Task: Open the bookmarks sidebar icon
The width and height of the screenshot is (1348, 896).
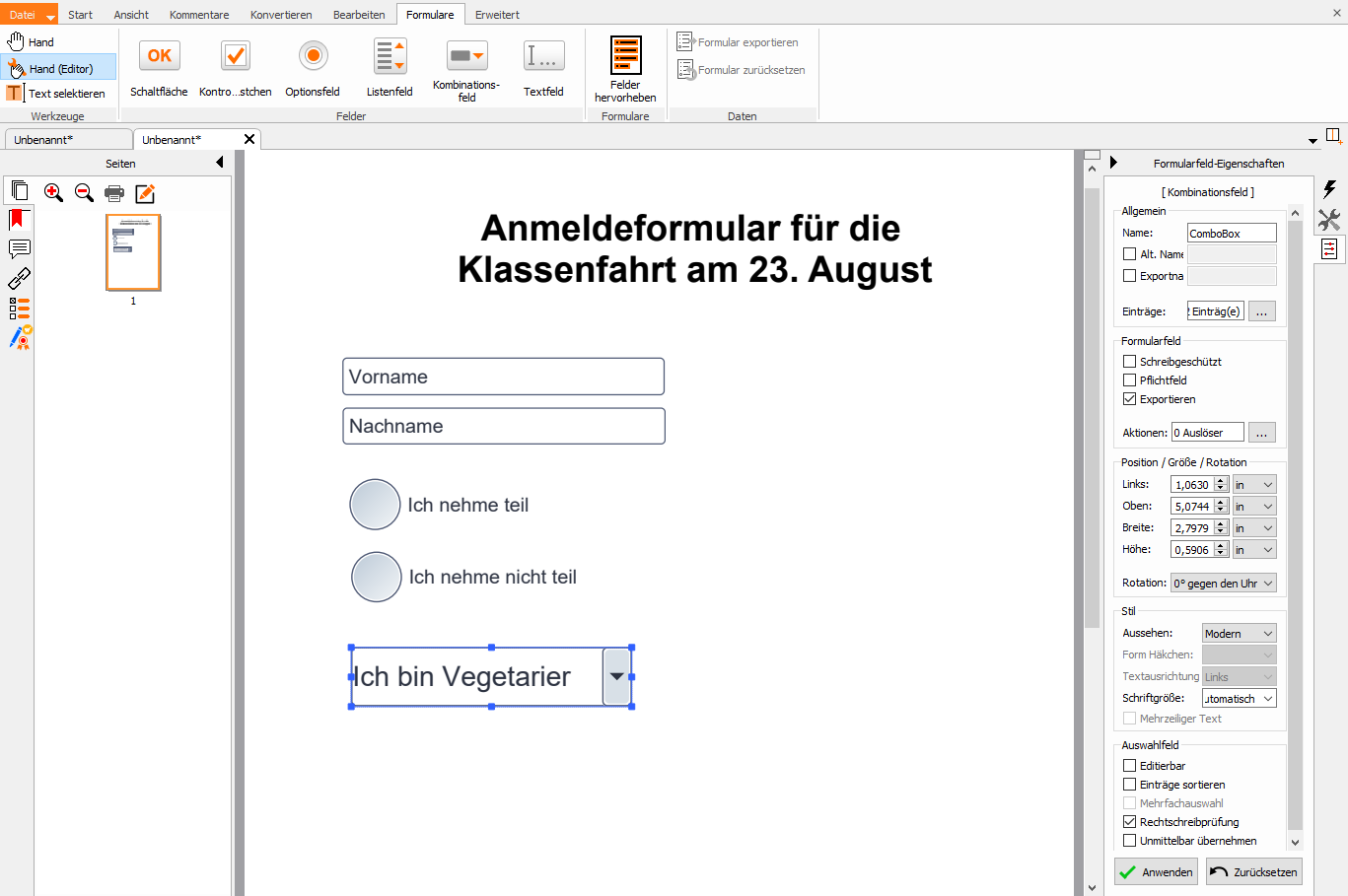Action: tap(19, 219)
